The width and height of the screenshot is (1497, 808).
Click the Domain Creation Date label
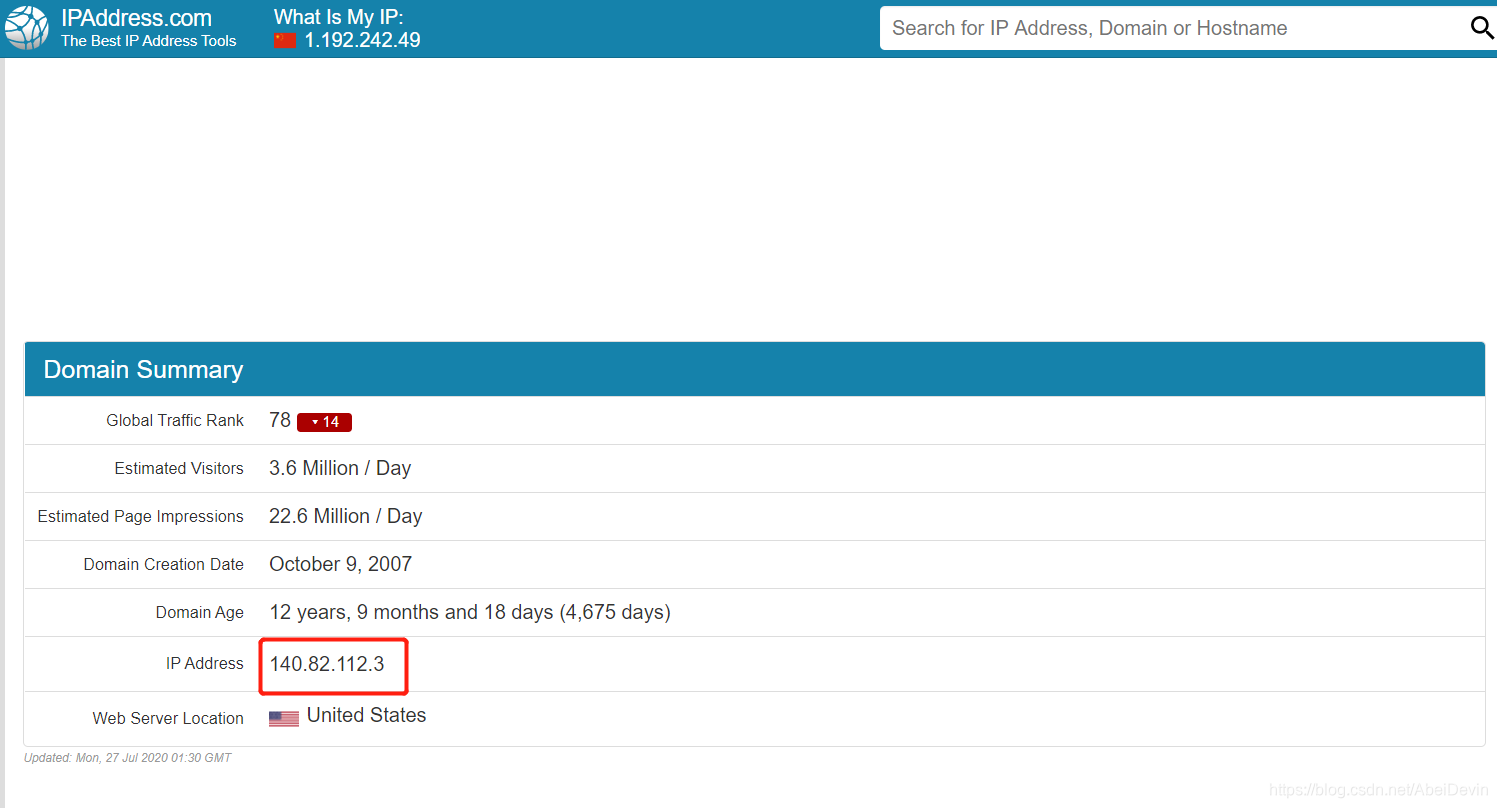[x=164, y=565]
